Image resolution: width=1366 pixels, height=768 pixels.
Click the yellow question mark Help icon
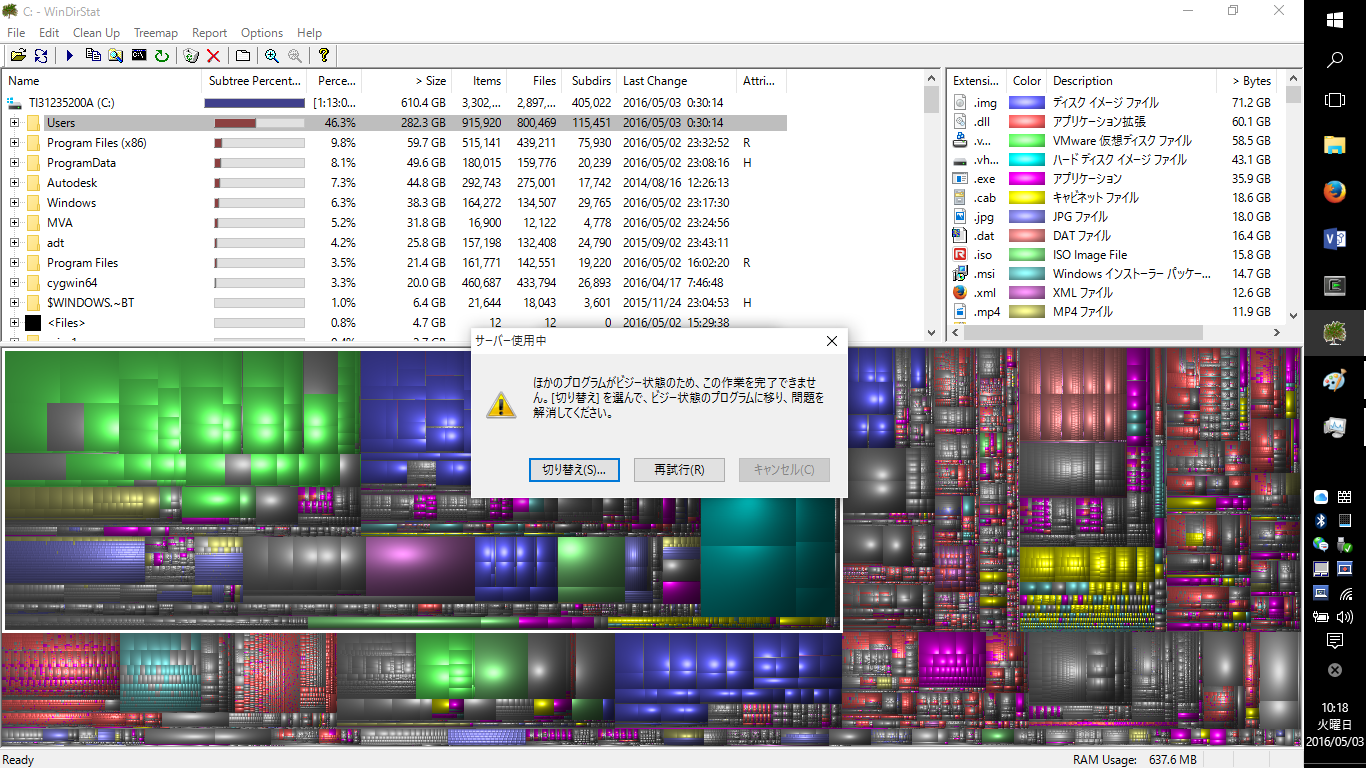pyautogui.click(x=323, y=56)
